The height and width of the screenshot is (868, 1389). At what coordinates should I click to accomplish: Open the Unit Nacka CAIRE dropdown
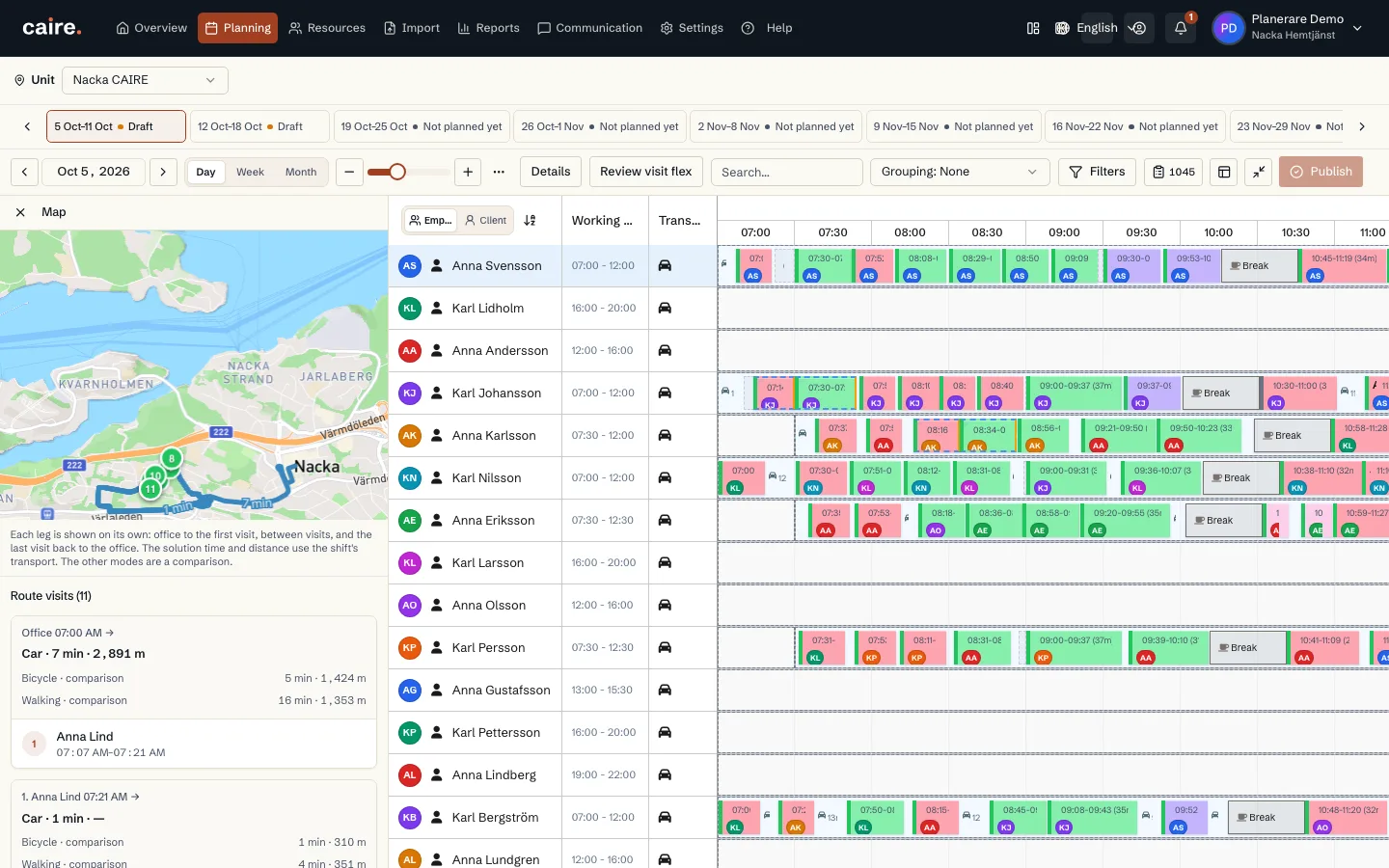145,80
